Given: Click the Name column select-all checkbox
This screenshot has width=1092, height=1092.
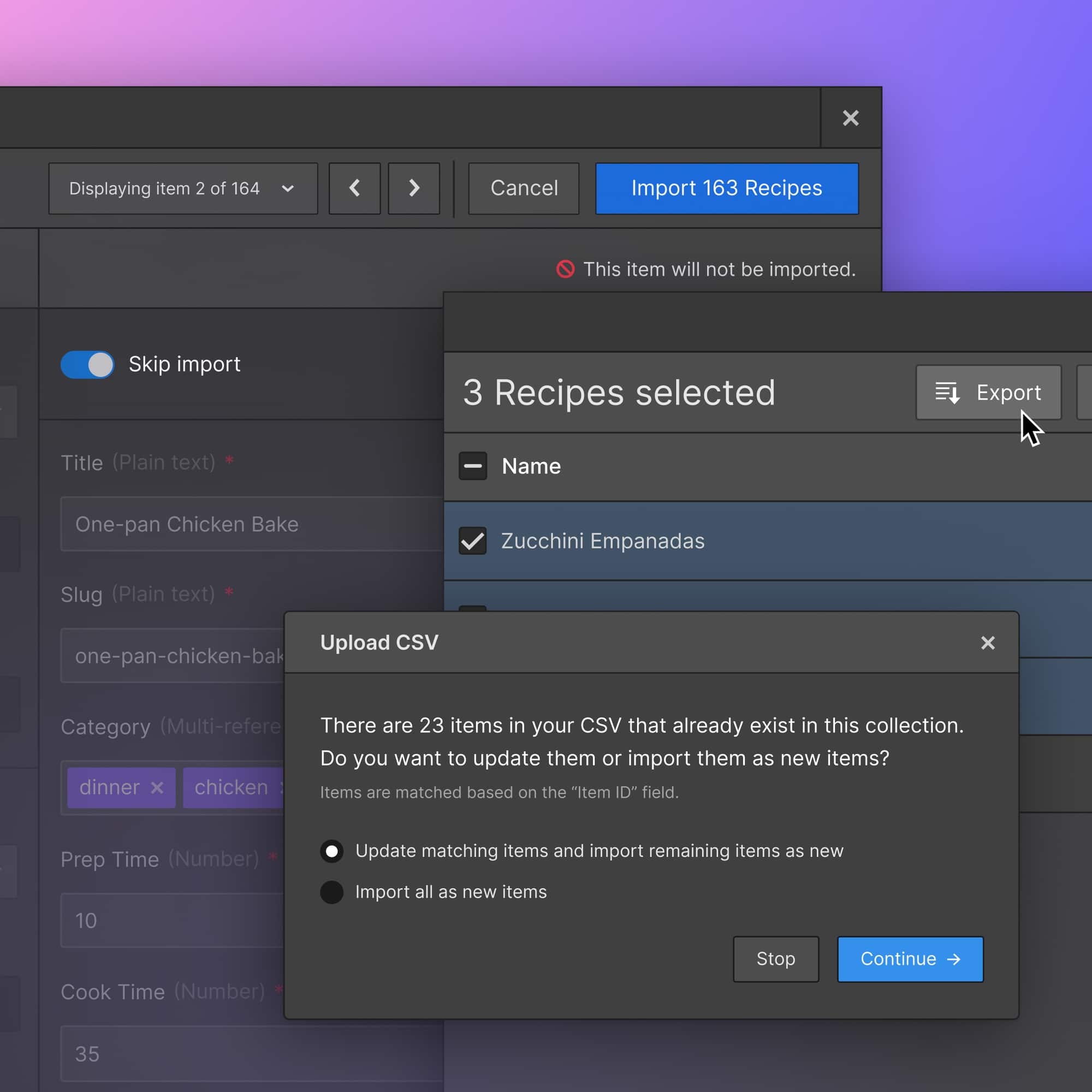Looking at the screenshot, I should click(472, 466).
